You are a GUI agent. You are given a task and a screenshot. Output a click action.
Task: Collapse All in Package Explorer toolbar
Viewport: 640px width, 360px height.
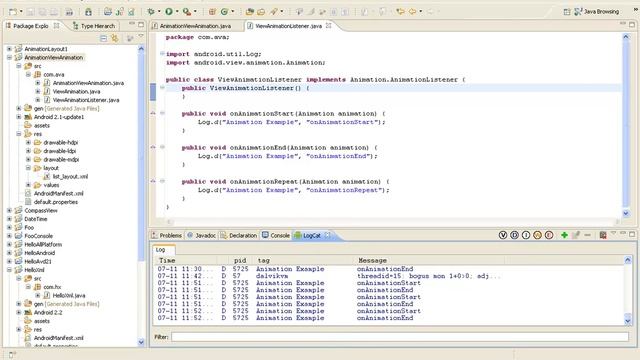[x=104, y=38]
